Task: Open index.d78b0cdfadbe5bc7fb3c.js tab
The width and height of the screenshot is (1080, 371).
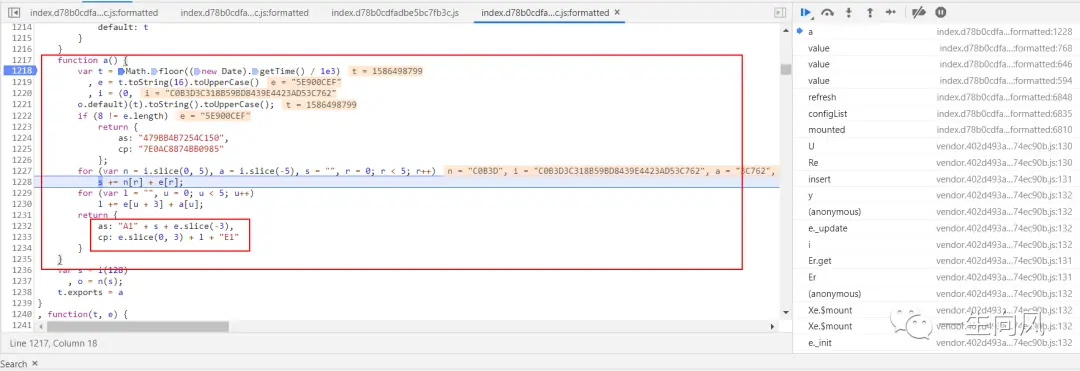Action: pos(395,12)
